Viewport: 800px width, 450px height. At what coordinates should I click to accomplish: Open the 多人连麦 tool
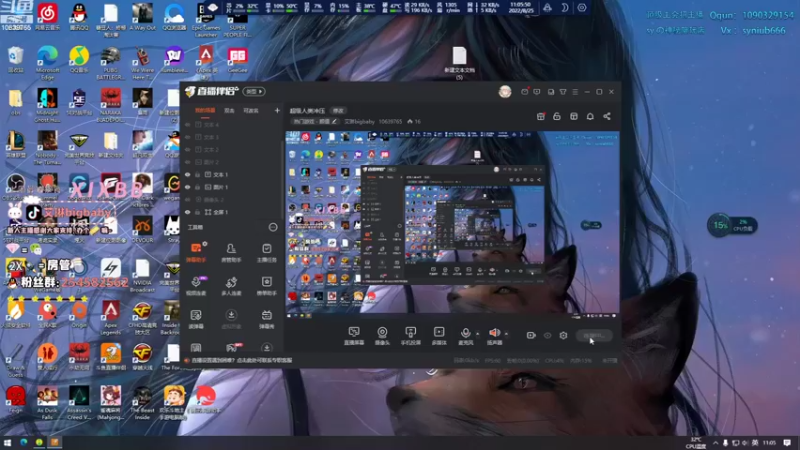point(231,286)
